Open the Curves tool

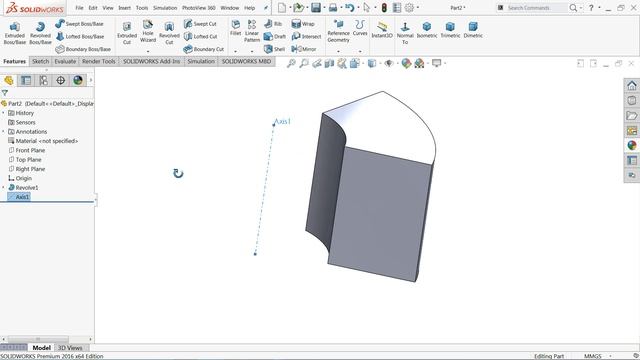click(360, 28)
